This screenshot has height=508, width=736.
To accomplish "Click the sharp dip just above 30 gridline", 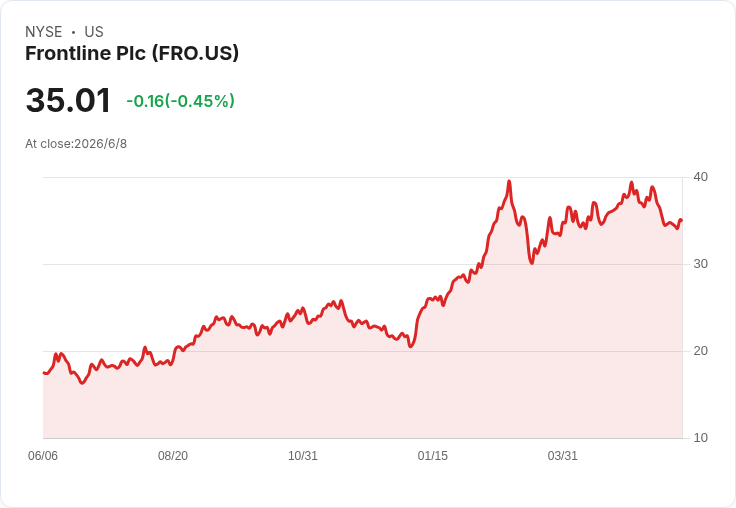I will point(531,262).
